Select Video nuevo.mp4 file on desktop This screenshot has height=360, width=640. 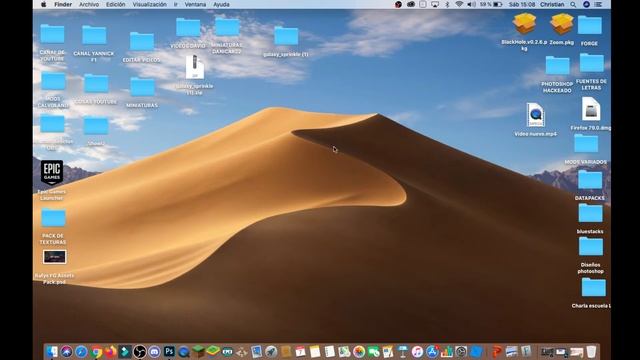tap(535, 115)
